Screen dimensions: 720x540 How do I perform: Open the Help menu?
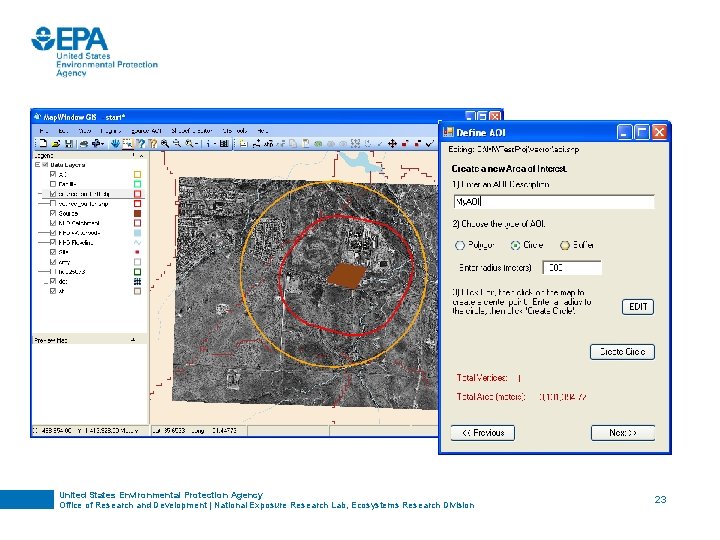pyautogui.click(x=262, y=131)
